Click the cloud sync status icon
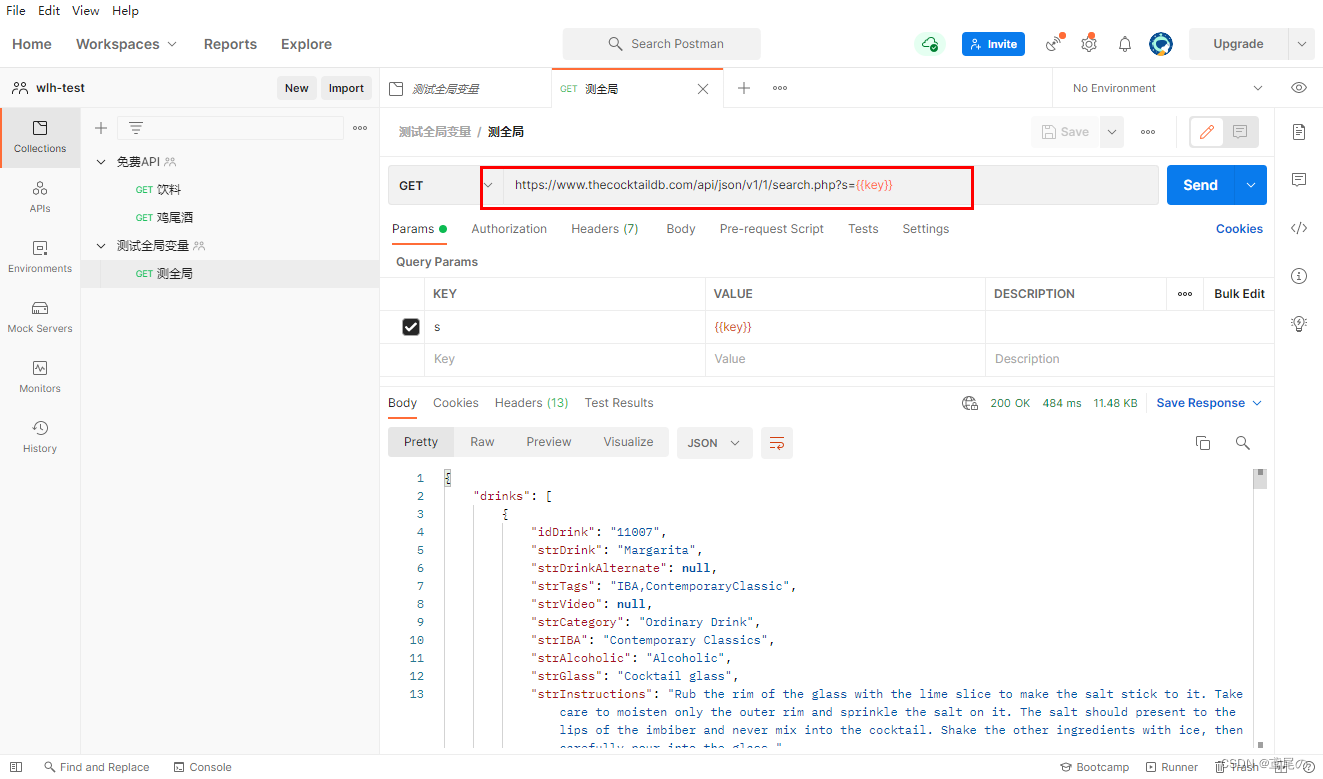This screenshot has width=1323, height=779. (x=930, y=44)
